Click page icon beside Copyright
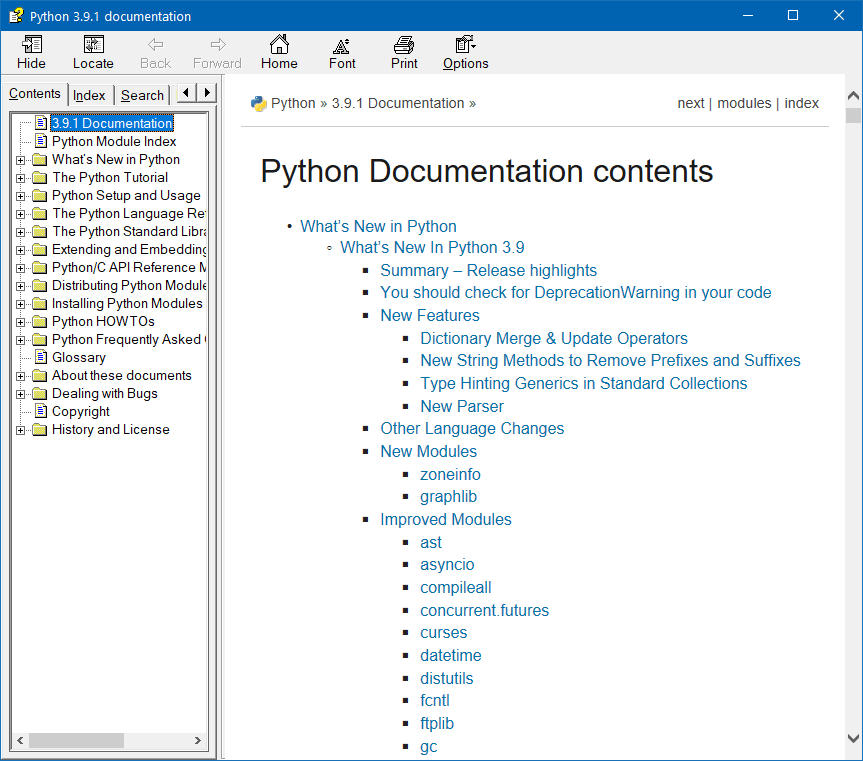The width and height of the screenshot is (863, 761). point(41,410)
